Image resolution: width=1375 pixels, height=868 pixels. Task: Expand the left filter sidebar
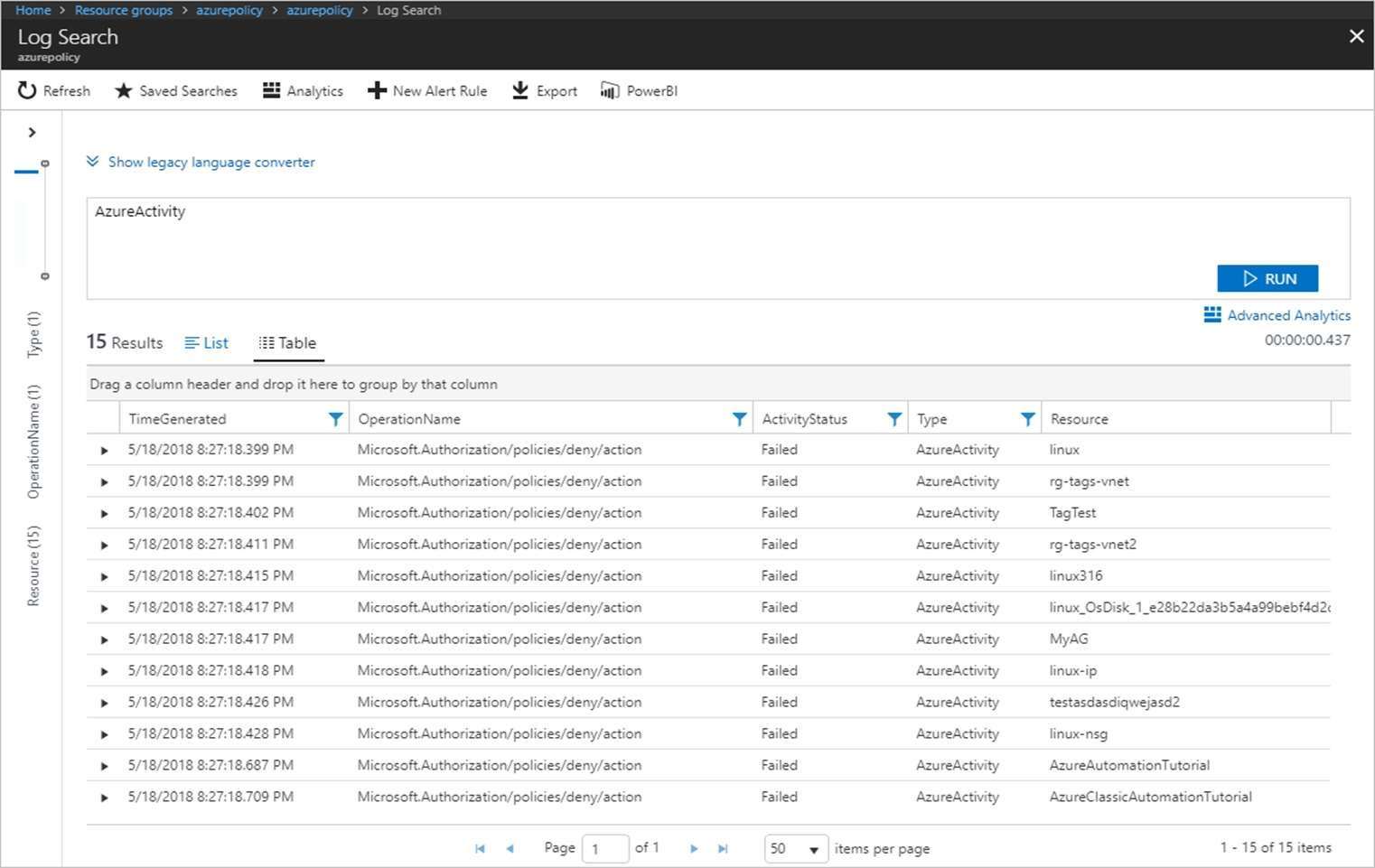pyautogui.click(x=32, y=133)
